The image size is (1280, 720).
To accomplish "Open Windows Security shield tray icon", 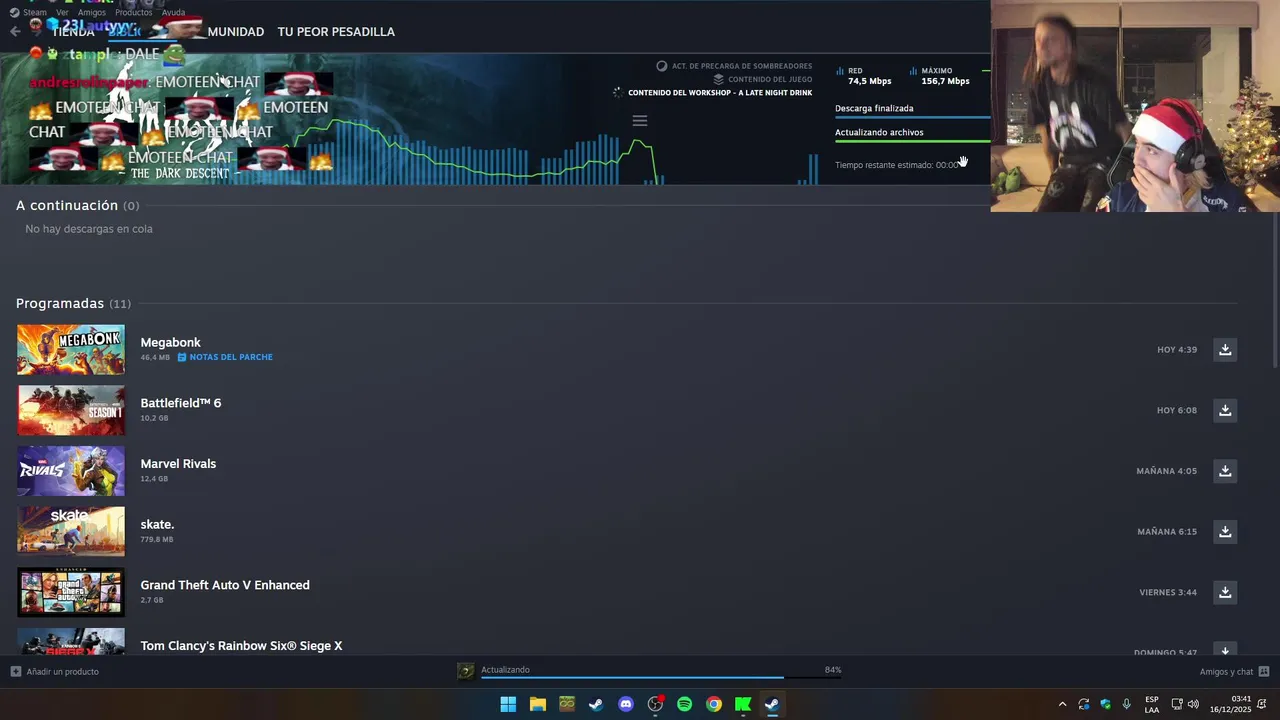I will click(x=1105, y=704).
